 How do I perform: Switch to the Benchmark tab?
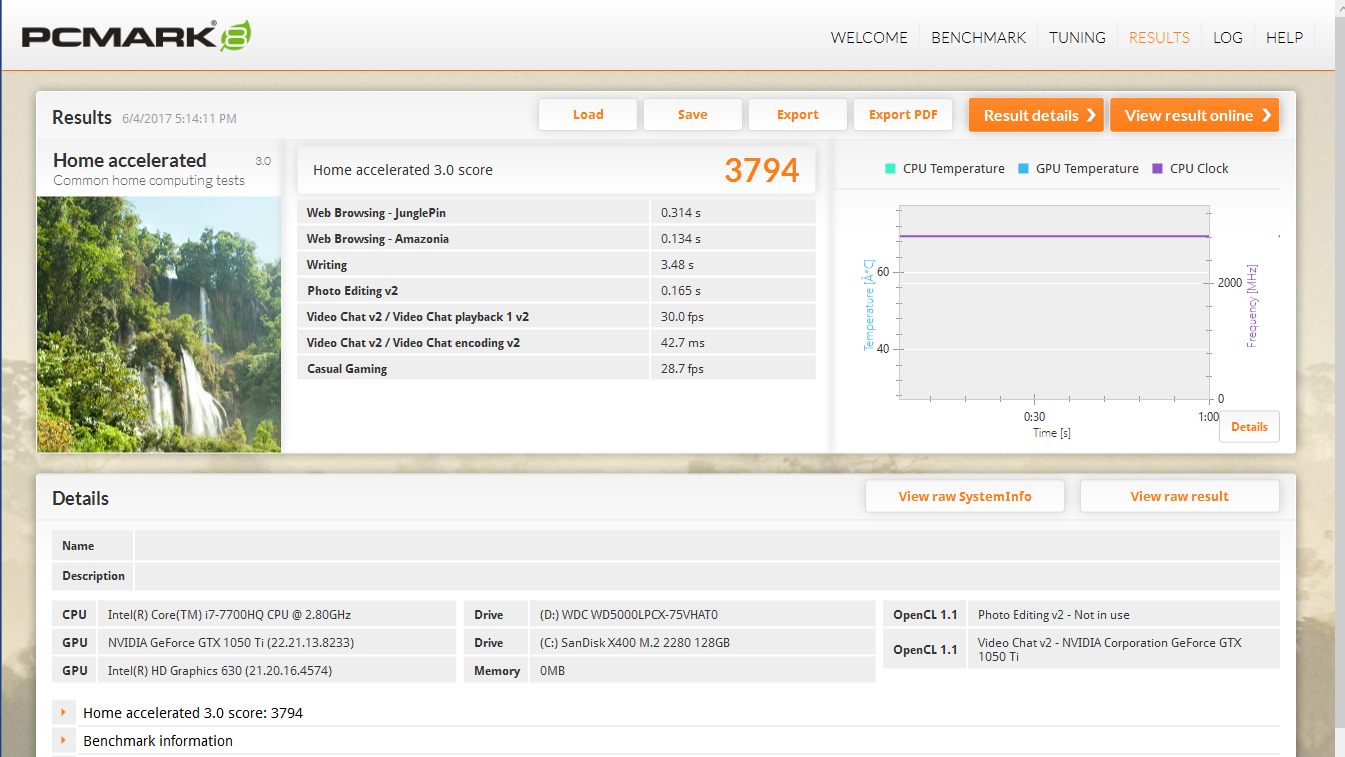pos(978,38)
